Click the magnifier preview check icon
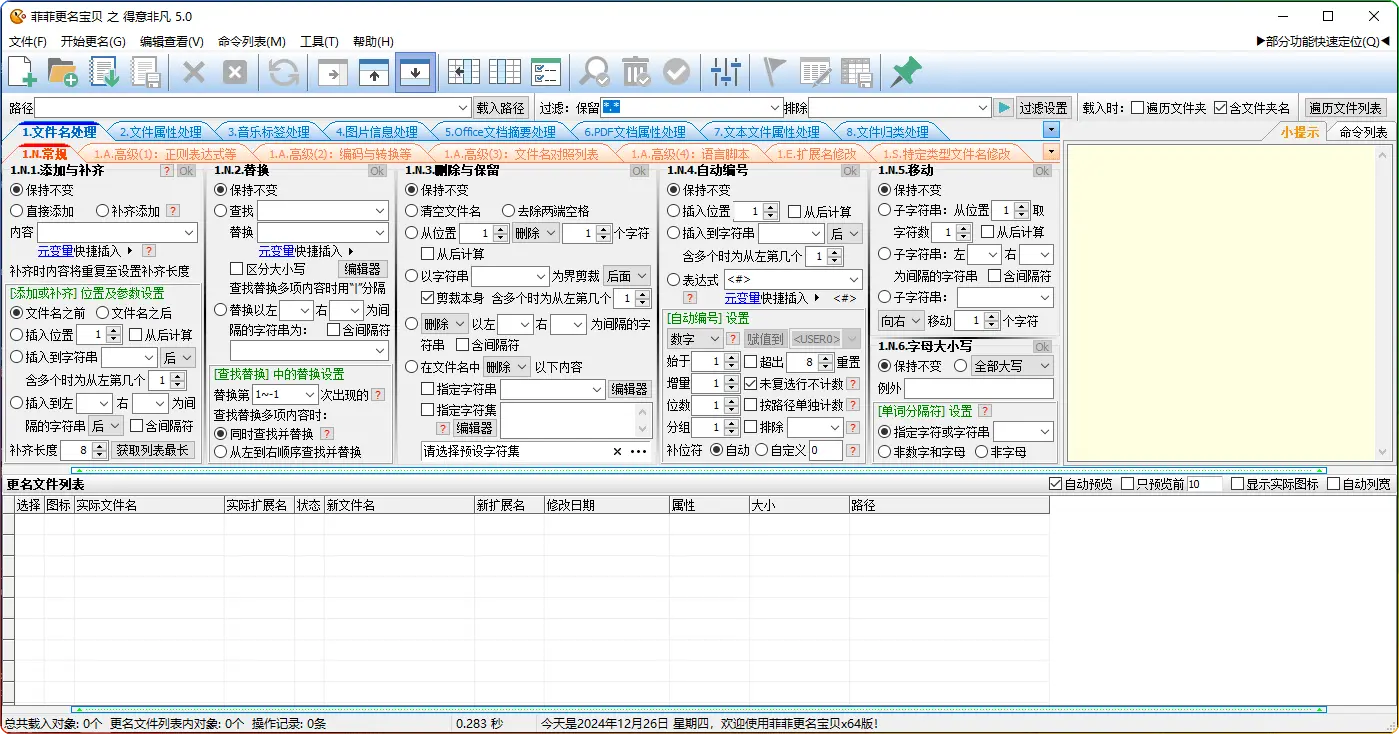 tap(595, 72)
